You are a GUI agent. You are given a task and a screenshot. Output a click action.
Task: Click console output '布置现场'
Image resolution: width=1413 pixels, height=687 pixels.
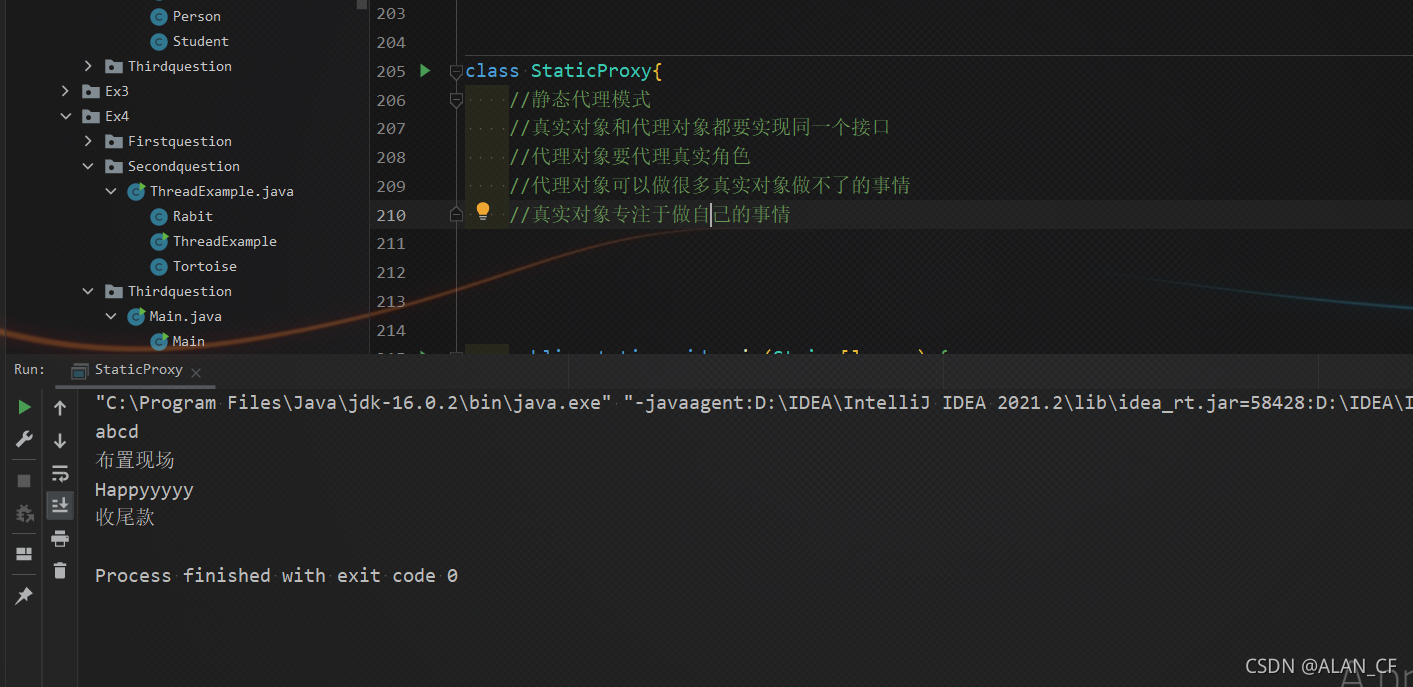coord(135,460)
